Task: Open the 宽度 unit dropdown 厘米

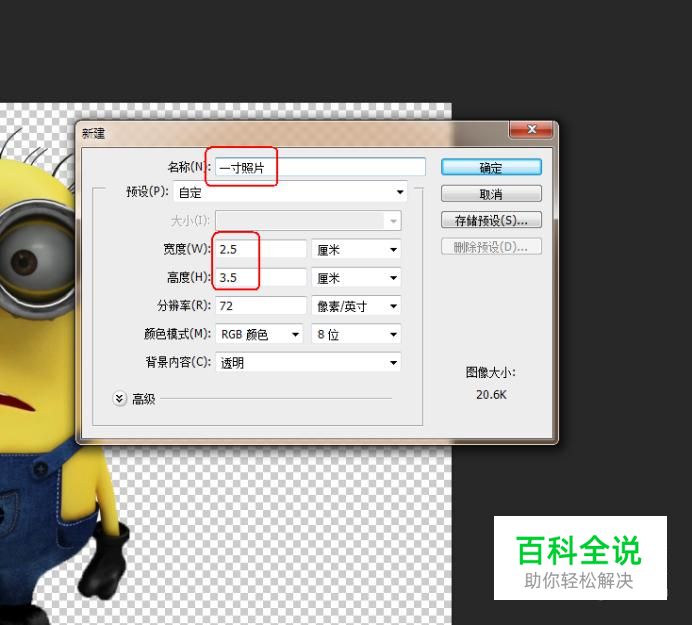Action: (356, 249)
